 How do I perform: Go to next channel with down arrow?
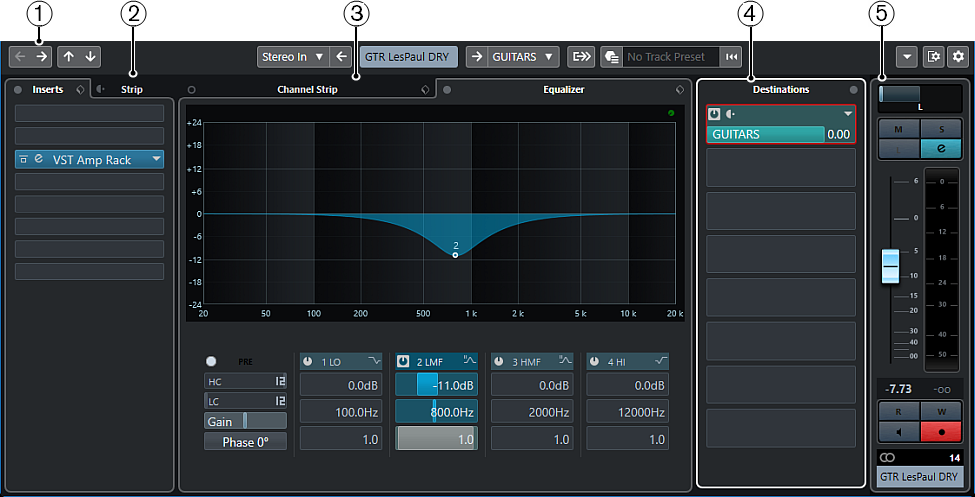pyautogui.click(x=90, y=57)
